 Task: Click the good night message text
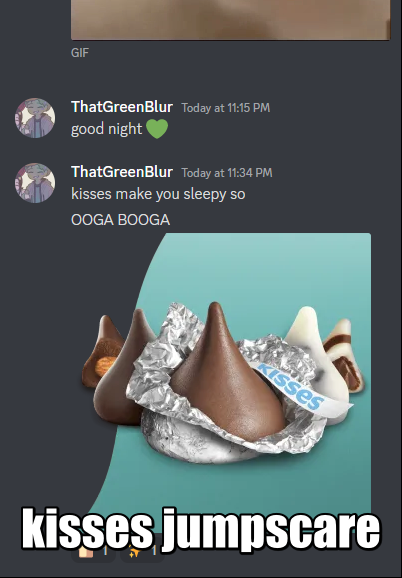click(x=106, y=129)
